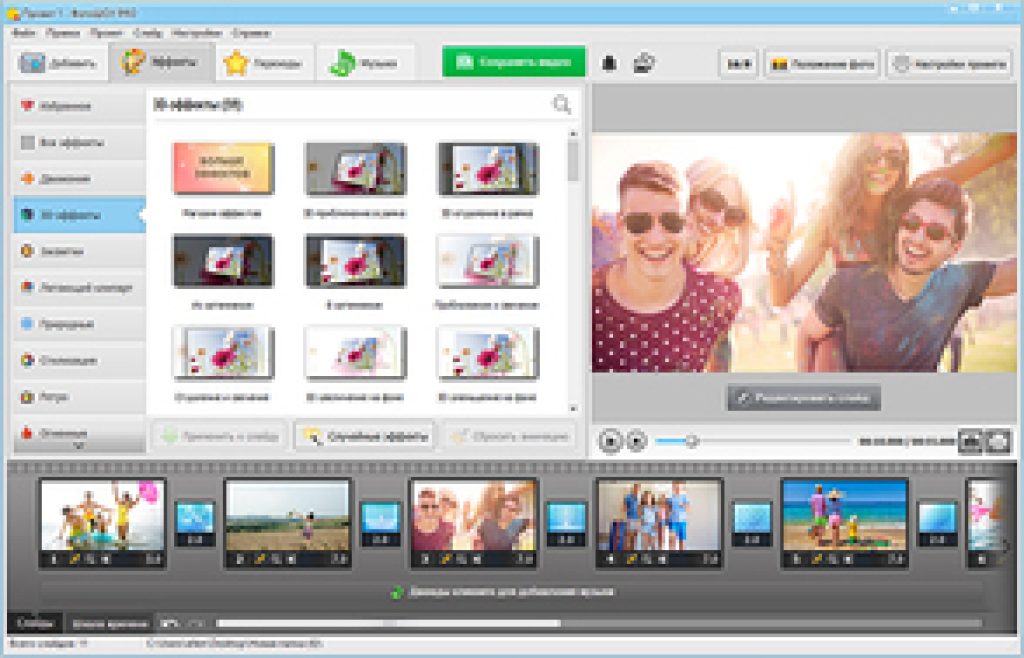
Task: Click Редактировать слайд under the preview
Action: [804, 398]
